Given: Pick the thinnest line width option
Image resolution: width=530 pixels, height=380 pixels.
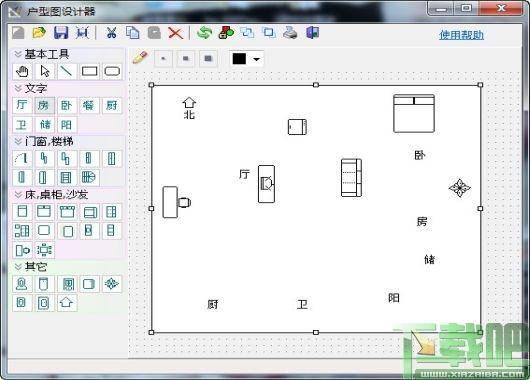Looking at the screenshot, I should 163,59.
